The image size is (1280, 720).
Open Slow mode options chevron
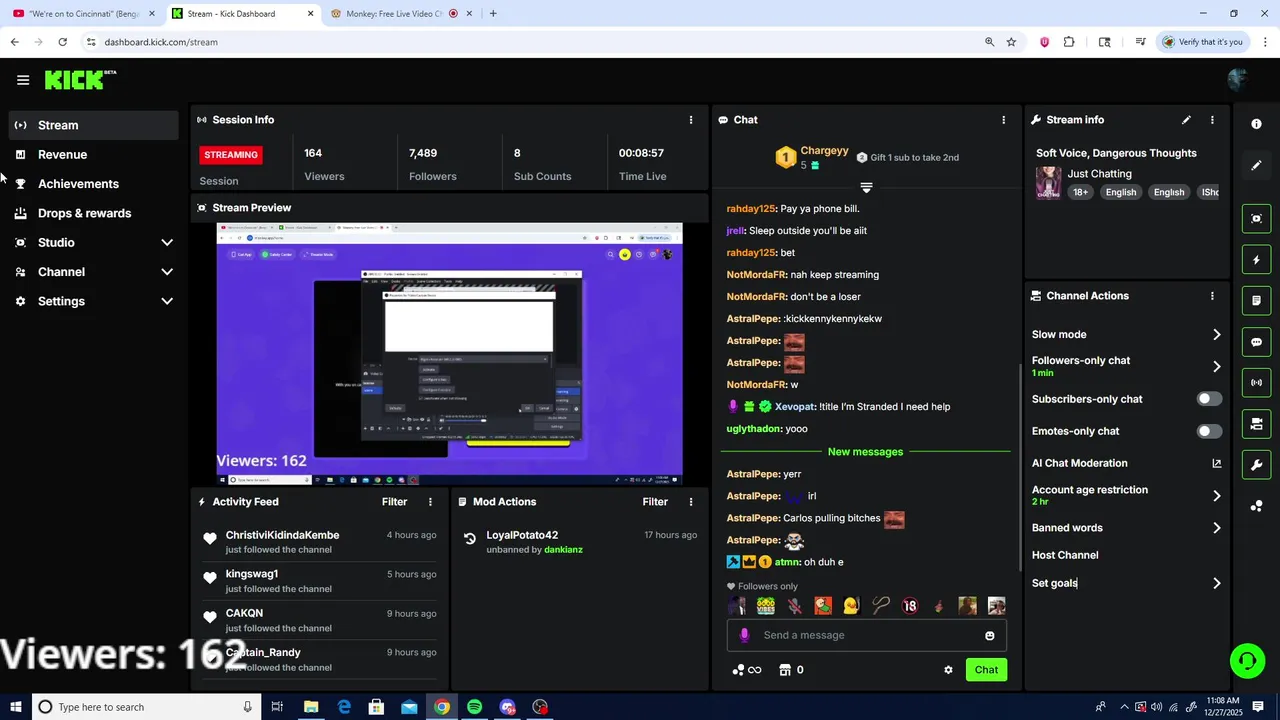[x=1217, y=335]
